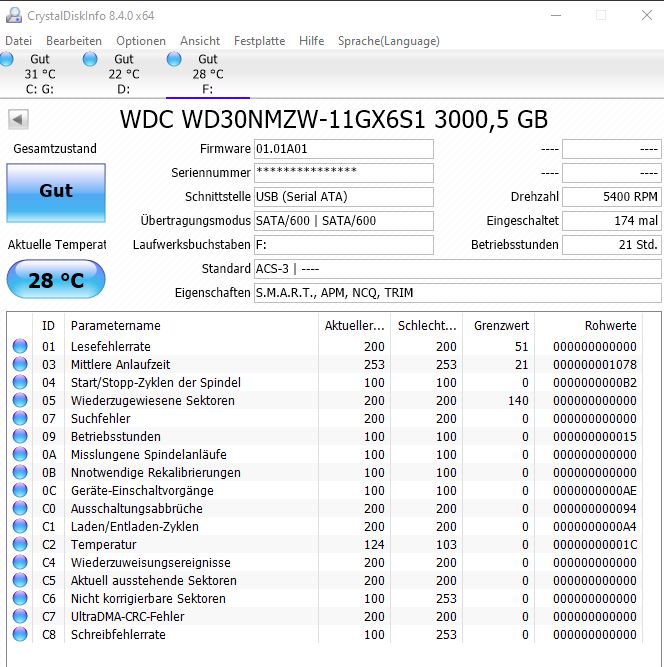Screen dimensions: 664x667
Task: Click the status orb for Temperatur row C2
Action: (20, 544)
